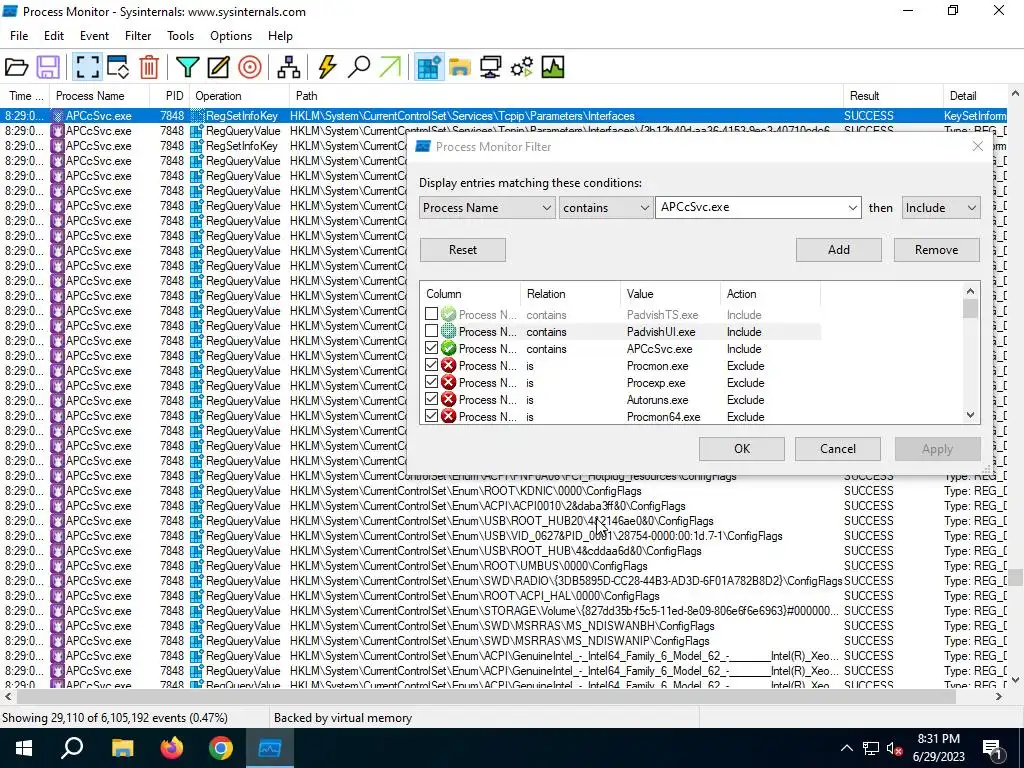Viewport: 1024px width, 768px height.
Task: Open the contains relation dropdown
Action: click(x=605, y=208)
